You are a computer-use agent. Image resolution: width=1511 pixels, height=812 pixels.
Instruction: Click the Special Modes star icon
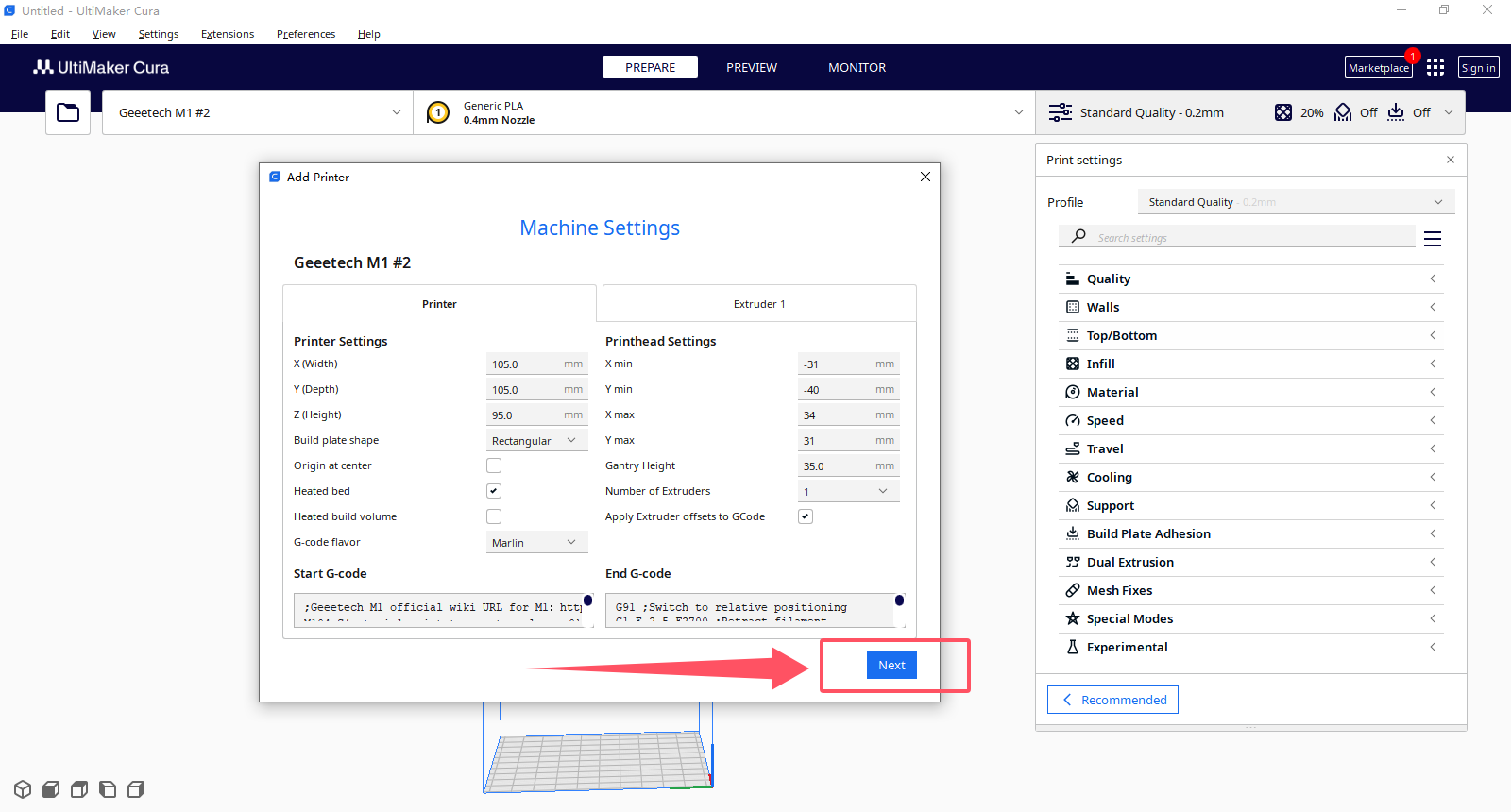1073,618
